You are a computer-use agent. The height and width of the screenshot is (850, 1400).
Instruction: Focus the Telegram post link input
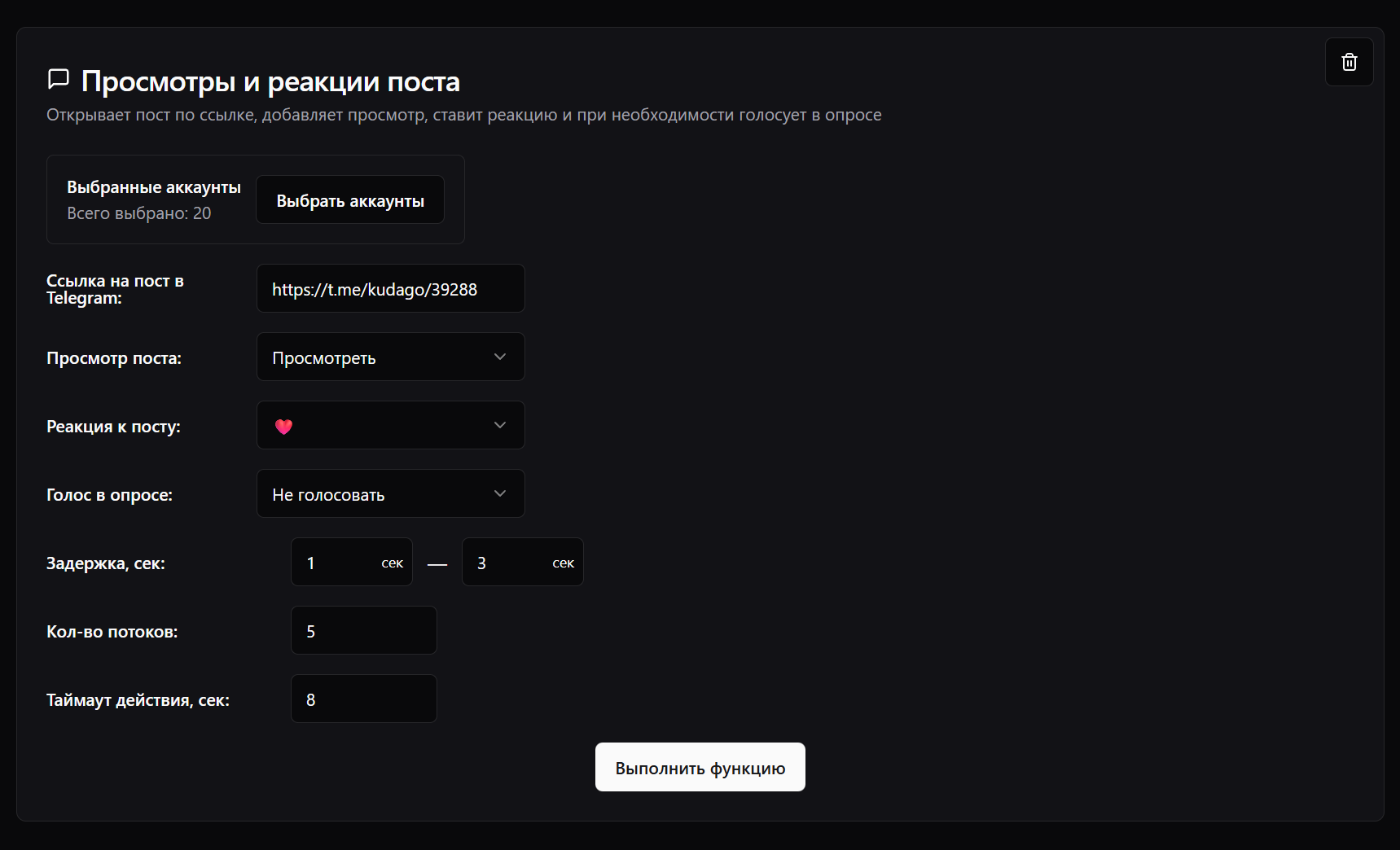point(389,289)
